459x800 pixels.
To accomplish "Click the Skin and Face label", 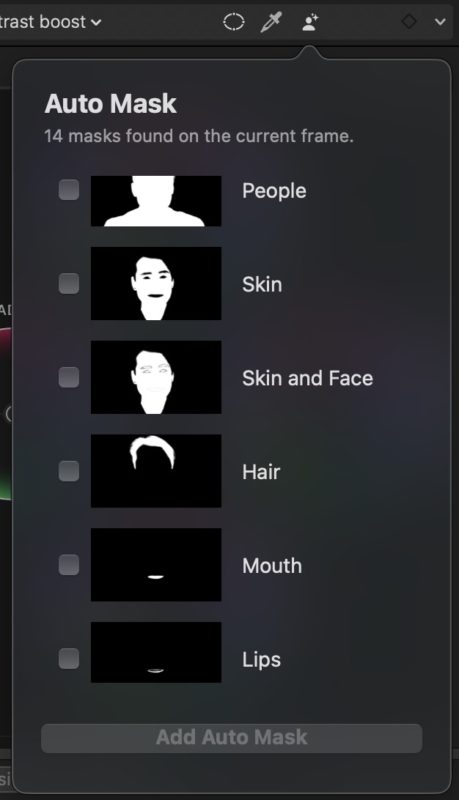I will click(x=308, y=379).
